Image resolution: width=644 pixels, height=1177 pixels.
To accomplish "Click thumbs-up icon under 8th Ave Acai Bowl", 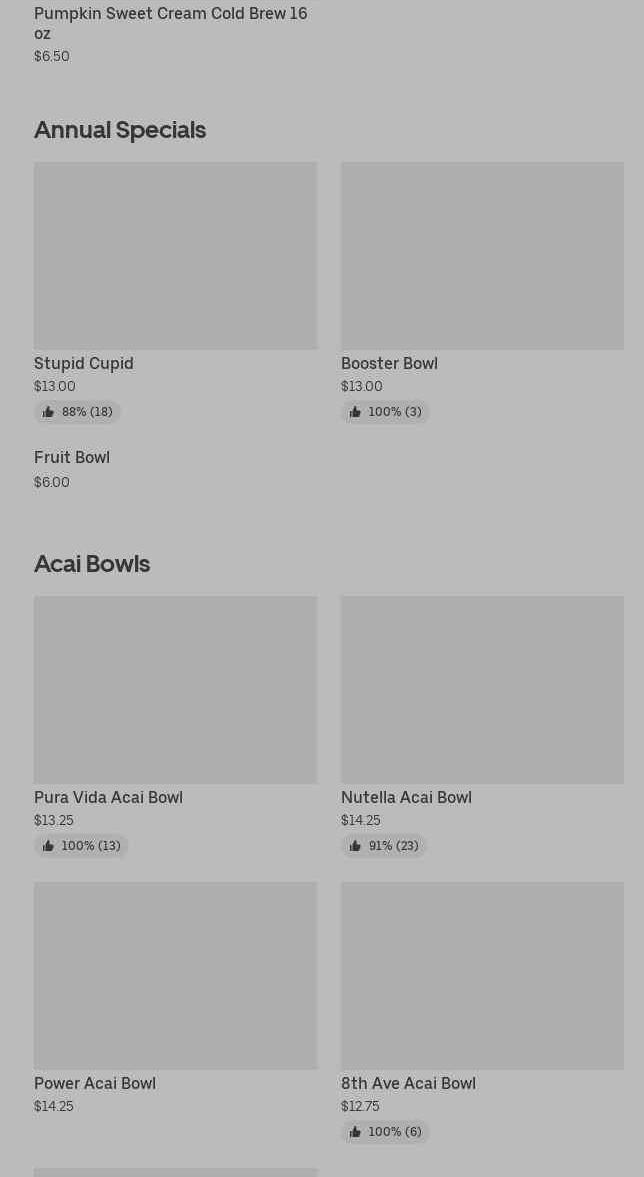I will pos(355,1132).
